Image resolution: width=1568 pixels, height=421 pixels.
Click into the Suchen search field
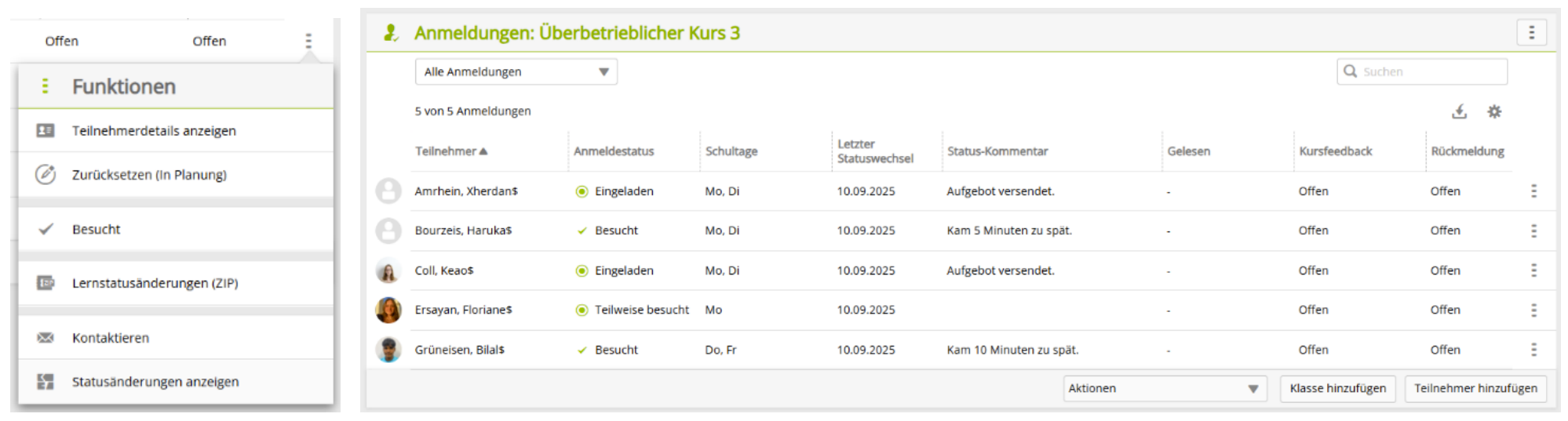point(1430,71)
